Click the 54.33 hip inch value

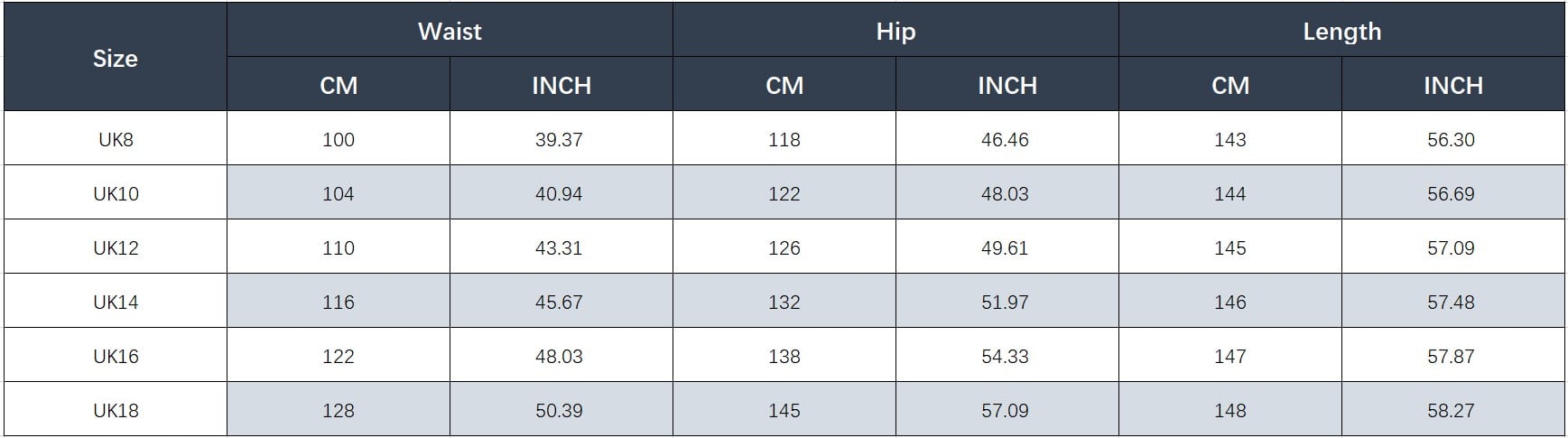tap(1005, 357)
